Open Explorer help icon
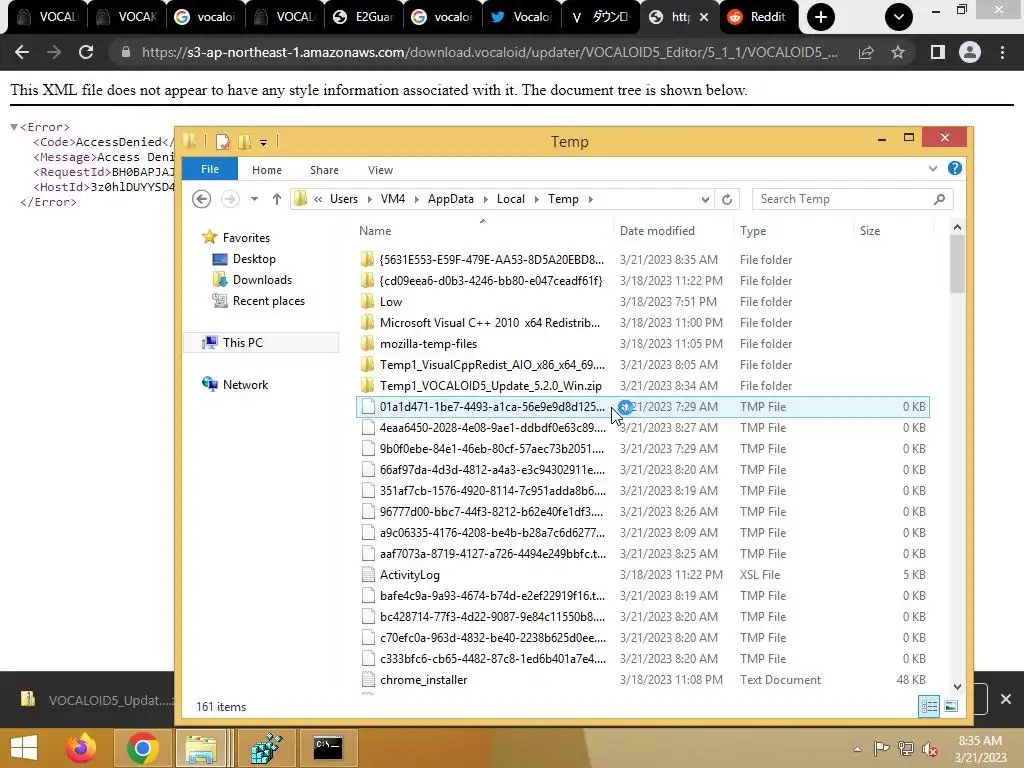This screenshot has width=1024, height=768. [955, 168]
